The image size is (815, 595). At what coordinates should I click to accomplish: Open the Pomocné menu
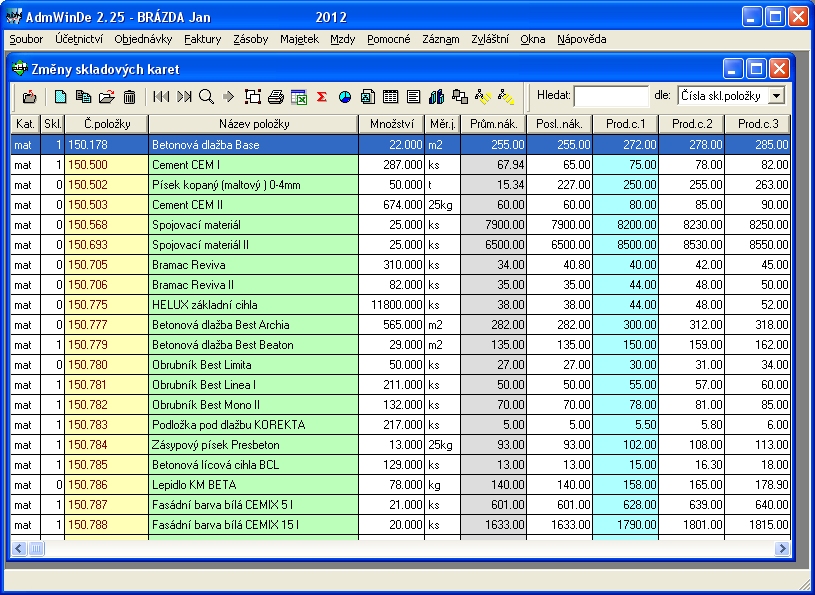[389, 39]
